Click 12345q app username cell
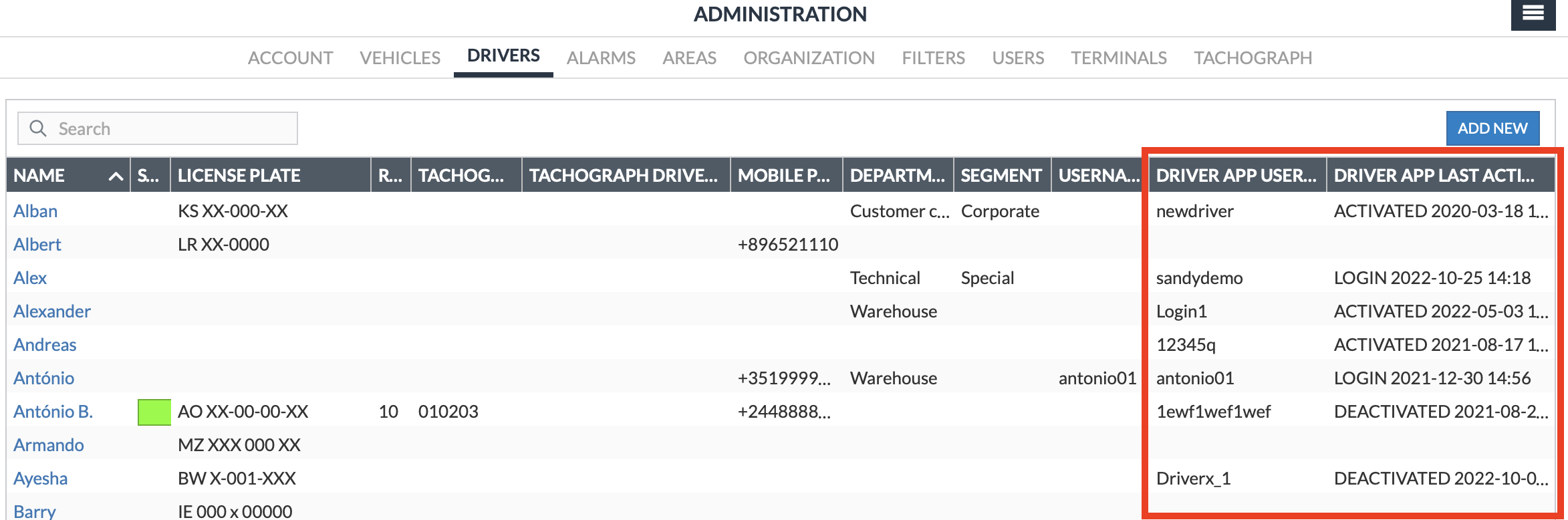The width and height of the screenshot is (1568, 520). (1186, 345)
